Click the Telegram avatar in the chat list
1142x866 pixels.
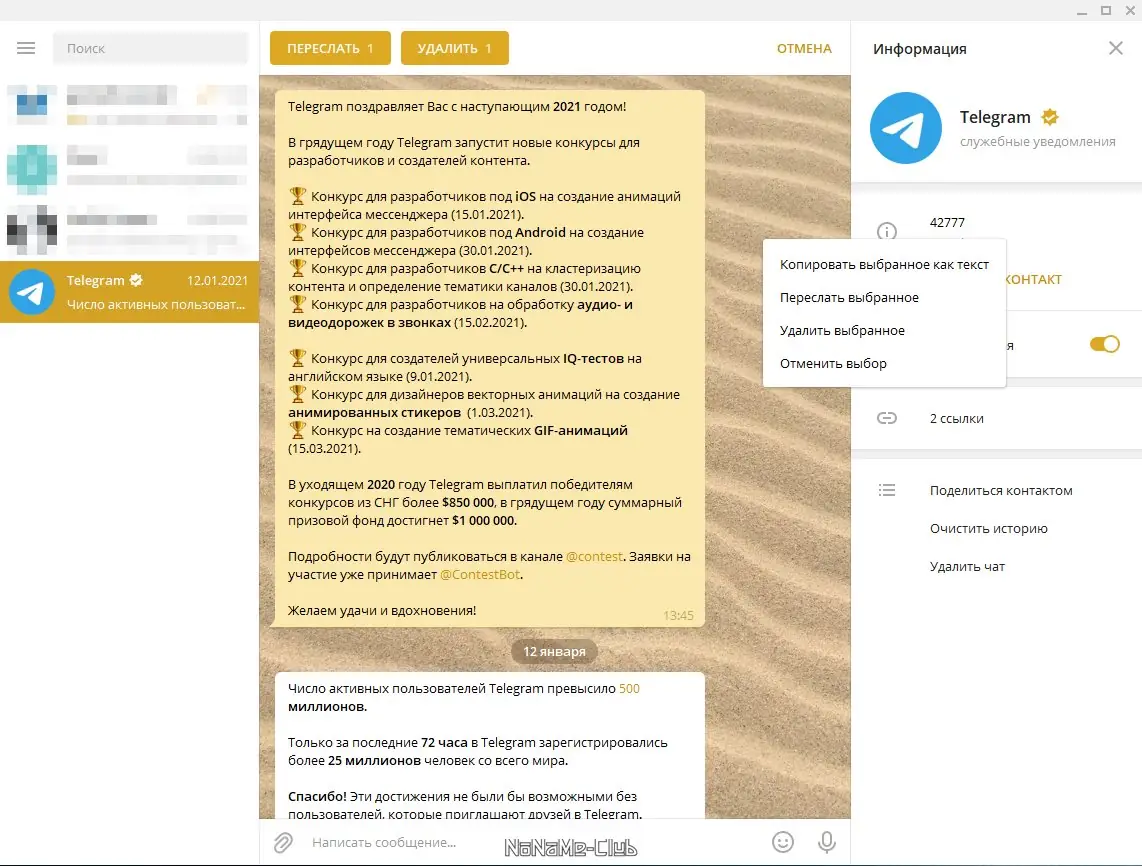point(31,291)
